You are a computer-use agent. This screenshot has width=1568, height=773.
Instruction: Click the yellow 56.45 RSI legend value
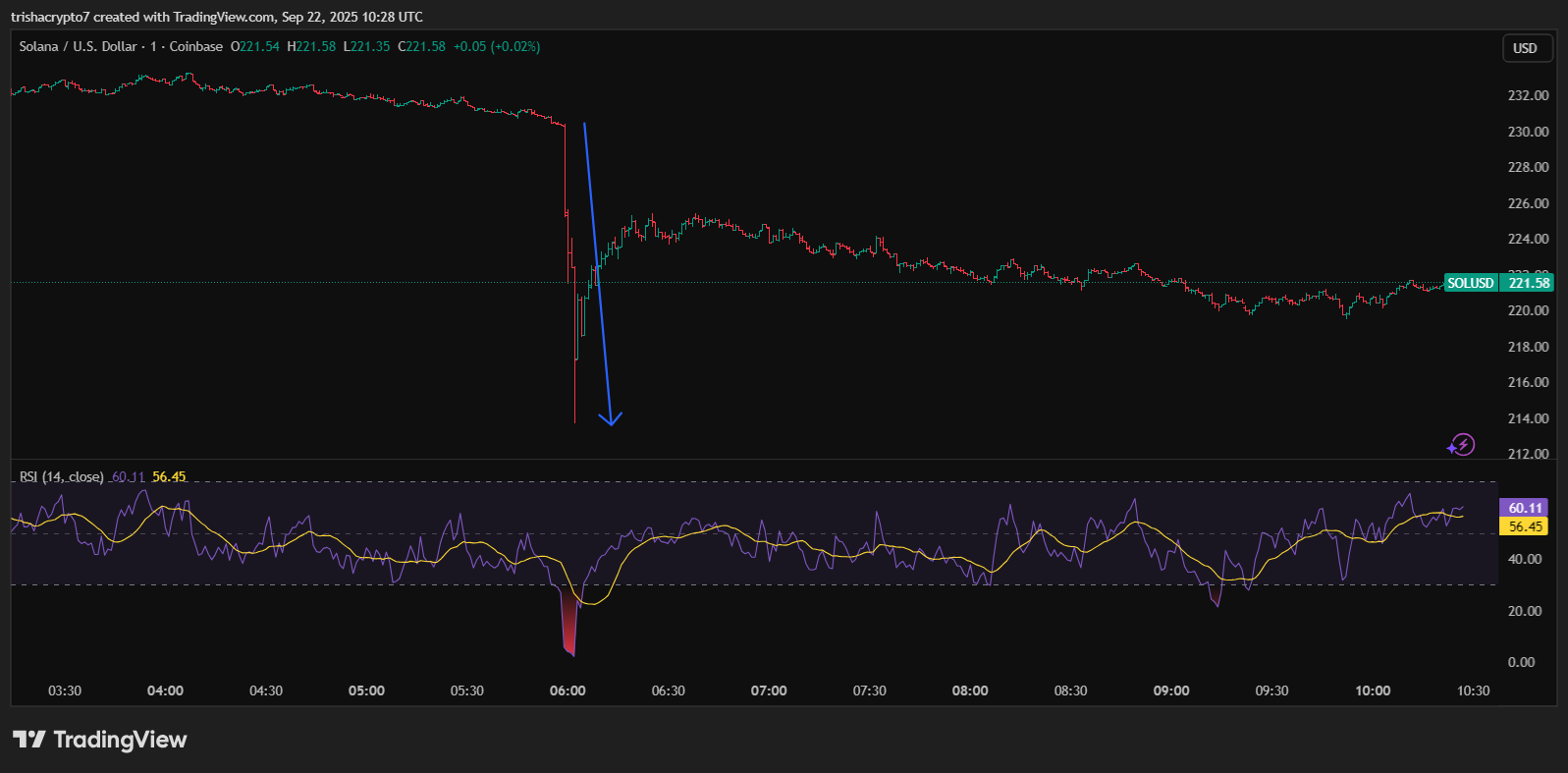coord(169,476)
